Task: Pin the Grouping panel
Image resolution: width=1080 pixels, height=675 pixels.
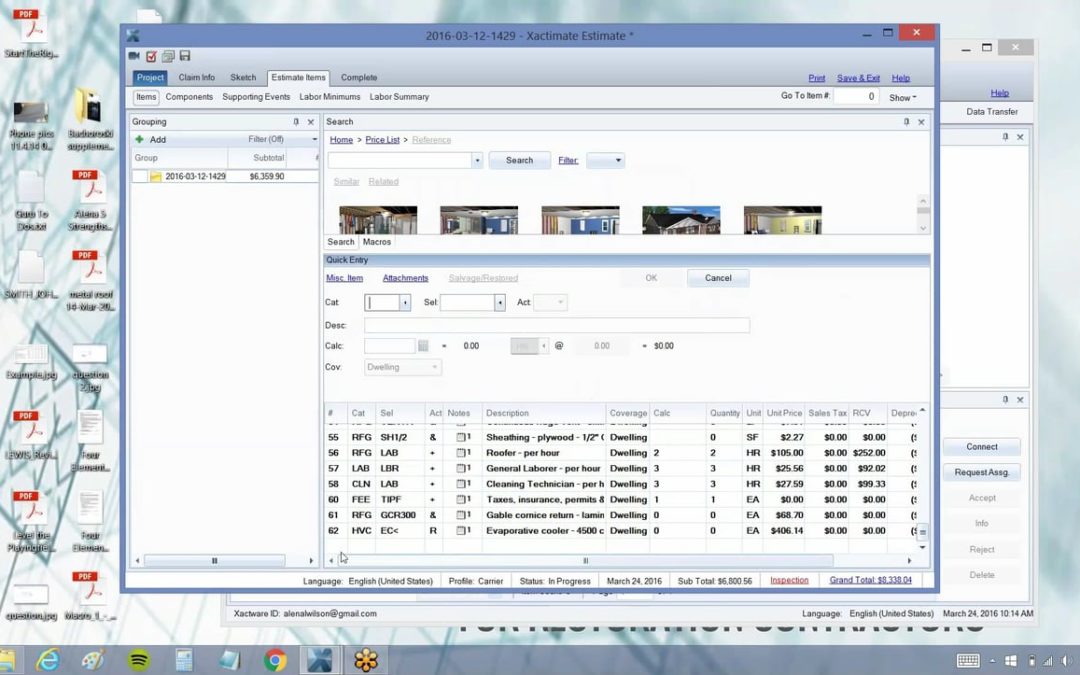Action: pos(296,122)
